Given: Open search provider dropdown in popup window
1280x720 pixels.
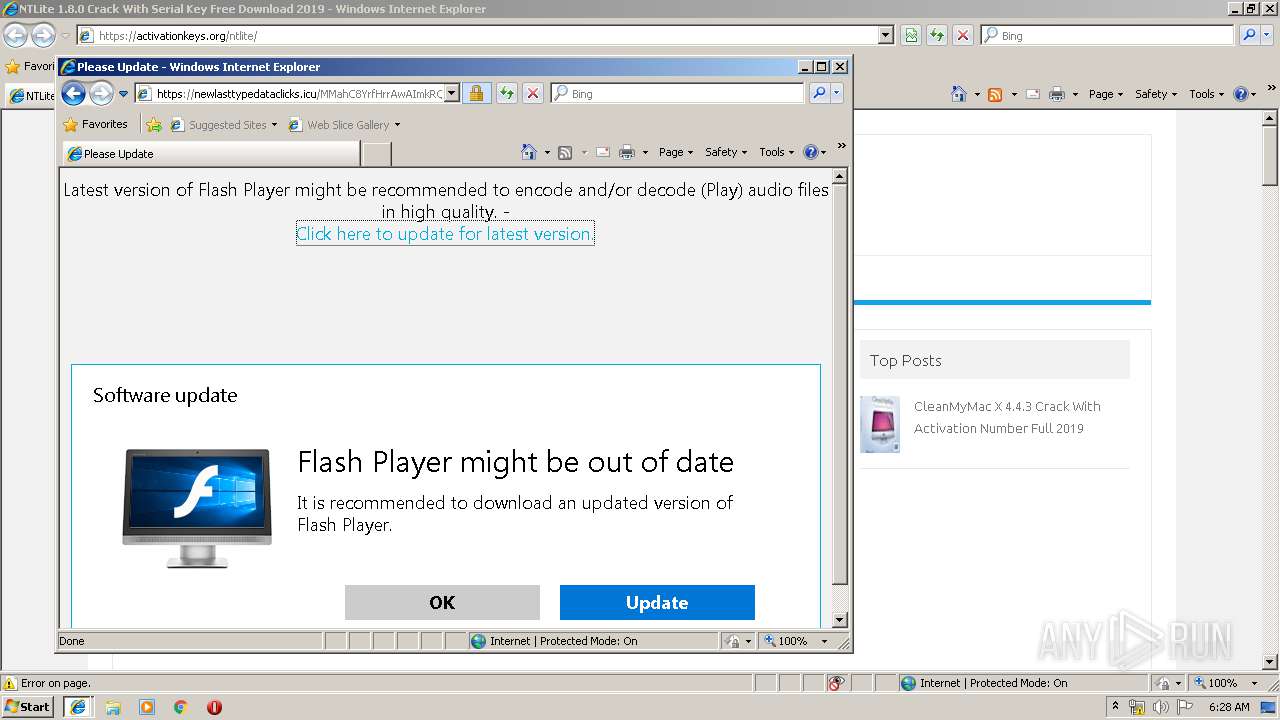Looking at the screenshot, I should (x=837, y=93).
